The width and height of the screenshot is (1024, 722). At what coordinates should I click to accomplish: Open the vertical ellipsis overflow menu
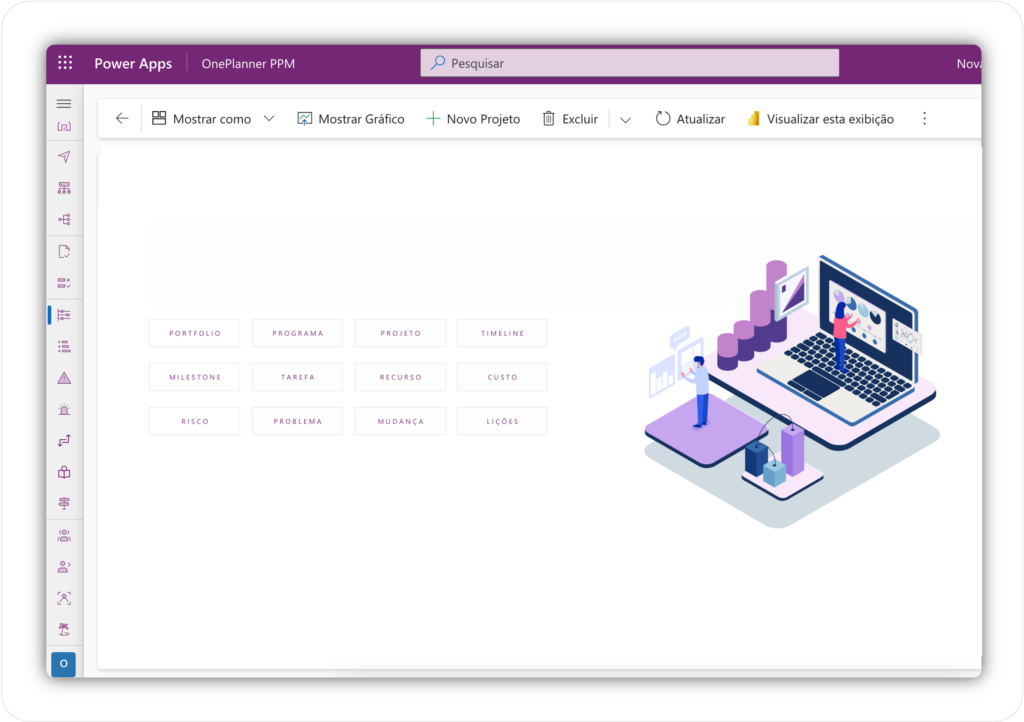click(x=924, y=118)
